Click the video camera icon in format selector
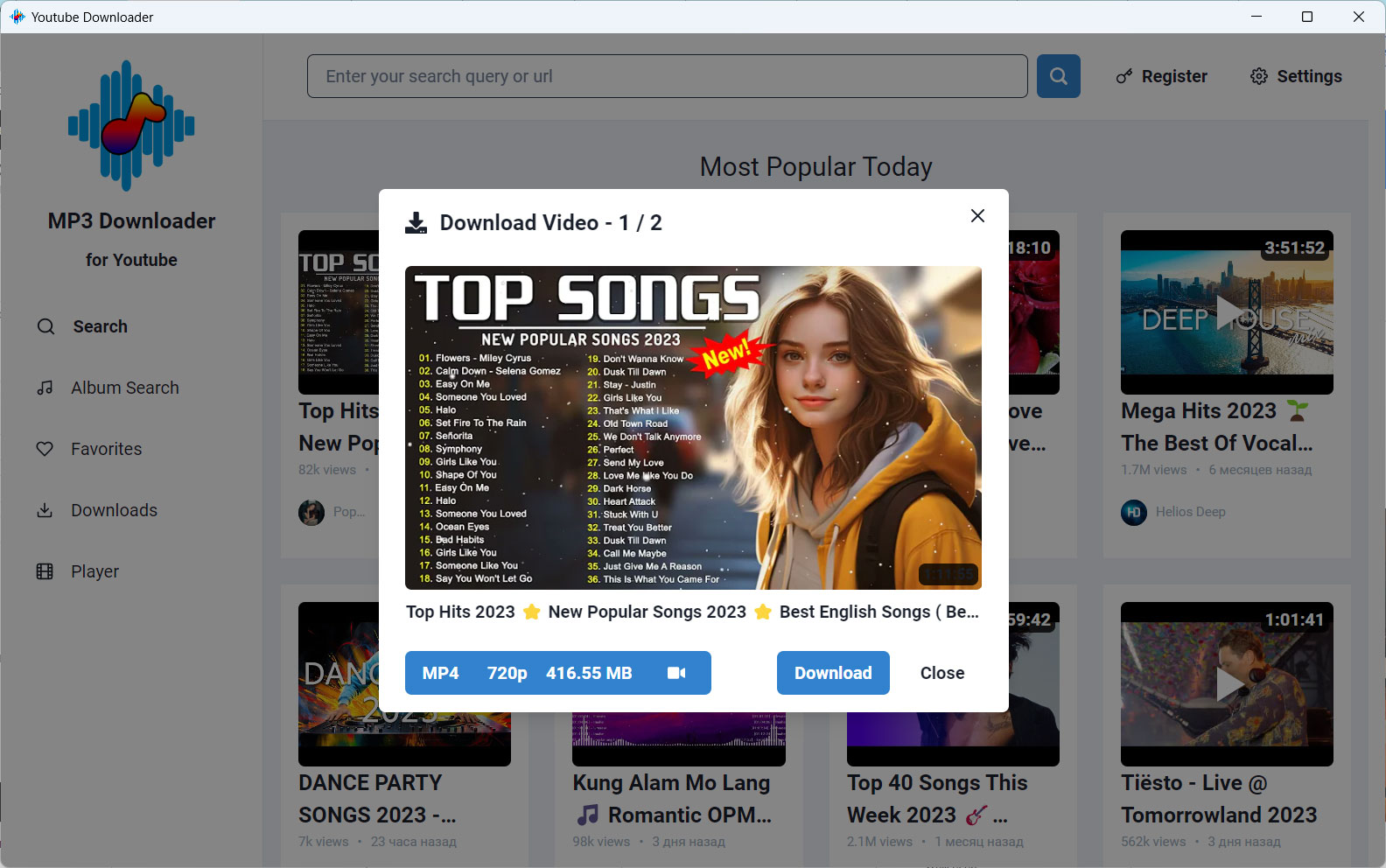This screenshot has height=868, width=1386. pyautogui.click(x=676, y=673)
